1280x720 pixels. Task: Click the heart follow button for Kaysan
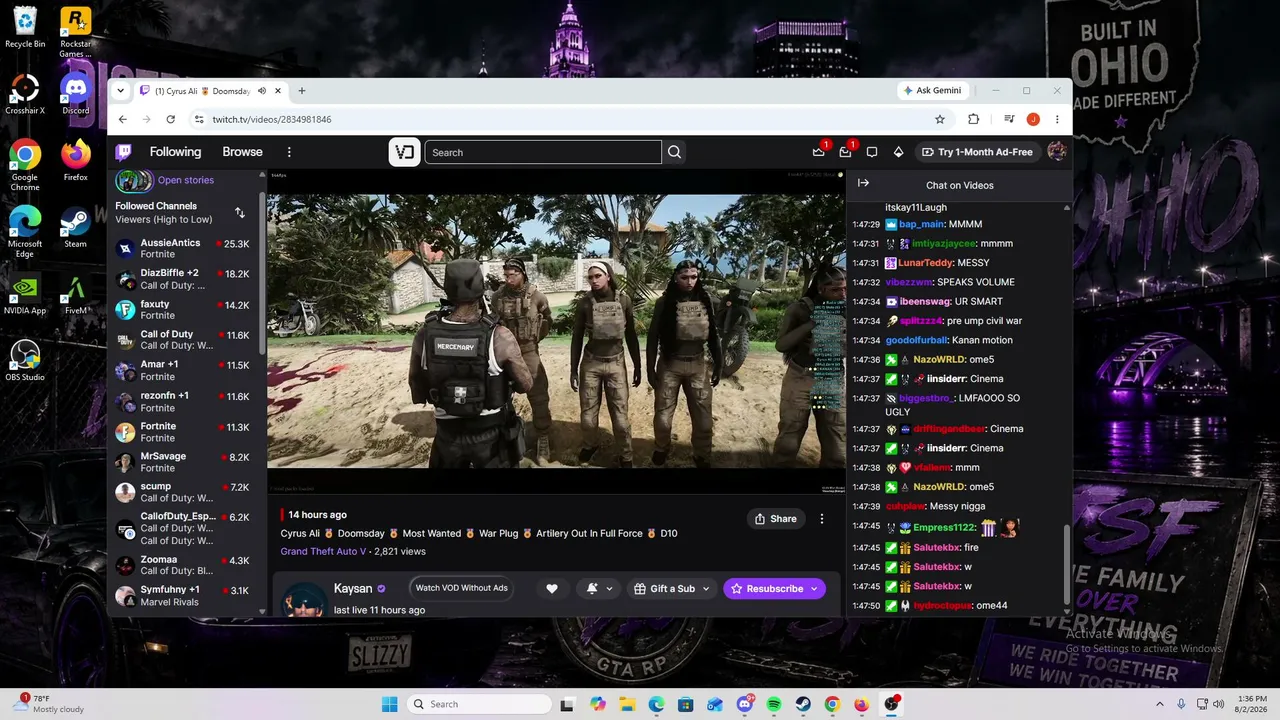pos(551,589)
